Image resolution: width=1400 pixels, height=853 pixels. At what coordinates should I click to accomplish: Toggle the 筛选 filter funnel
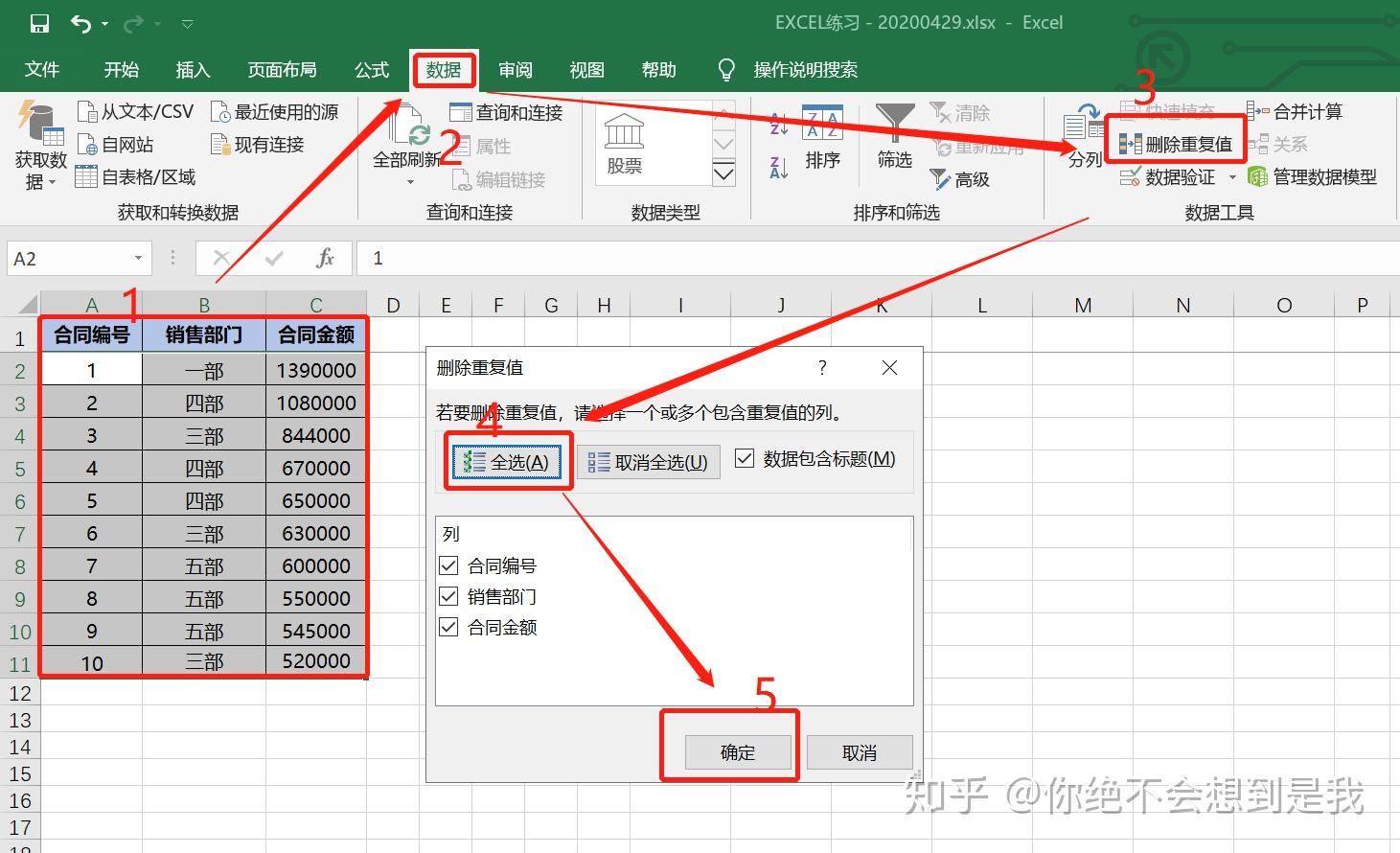click(x=895, y=138)
